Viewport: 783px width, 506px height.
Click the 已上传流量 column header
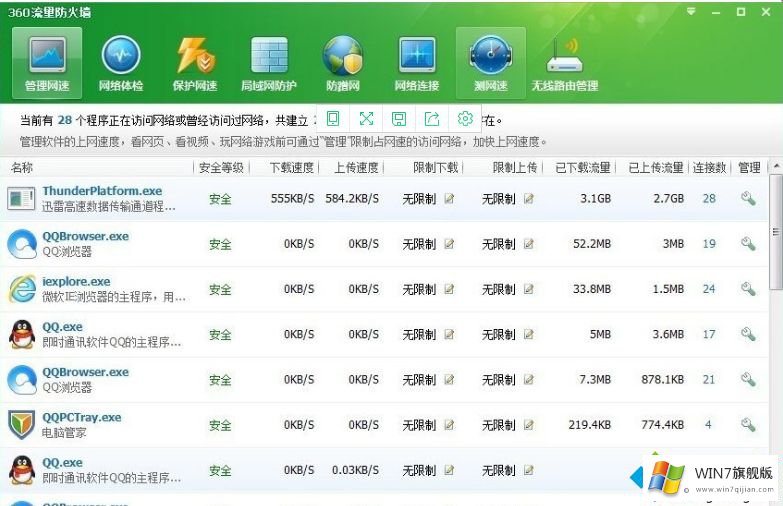tap(656, 168)
